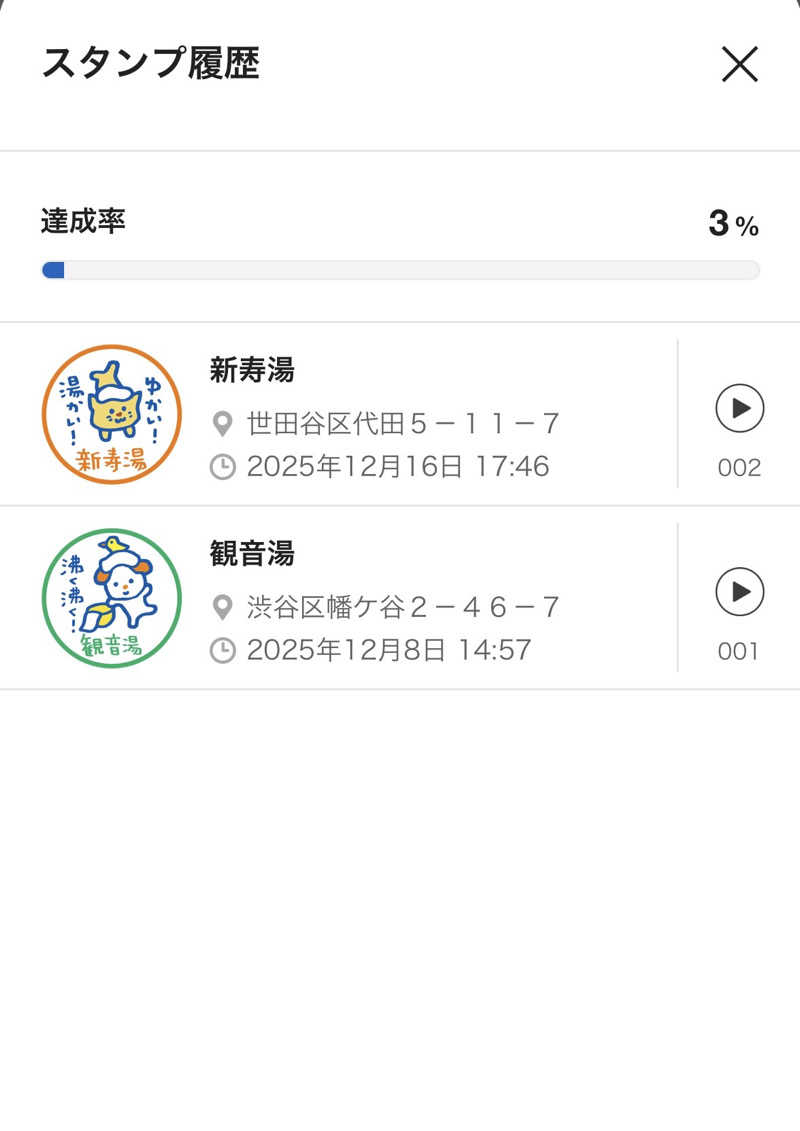Tap the orange 新寿湯 cat stamp
Viewport: 800px width, 1131px height.
coord(111,414)
